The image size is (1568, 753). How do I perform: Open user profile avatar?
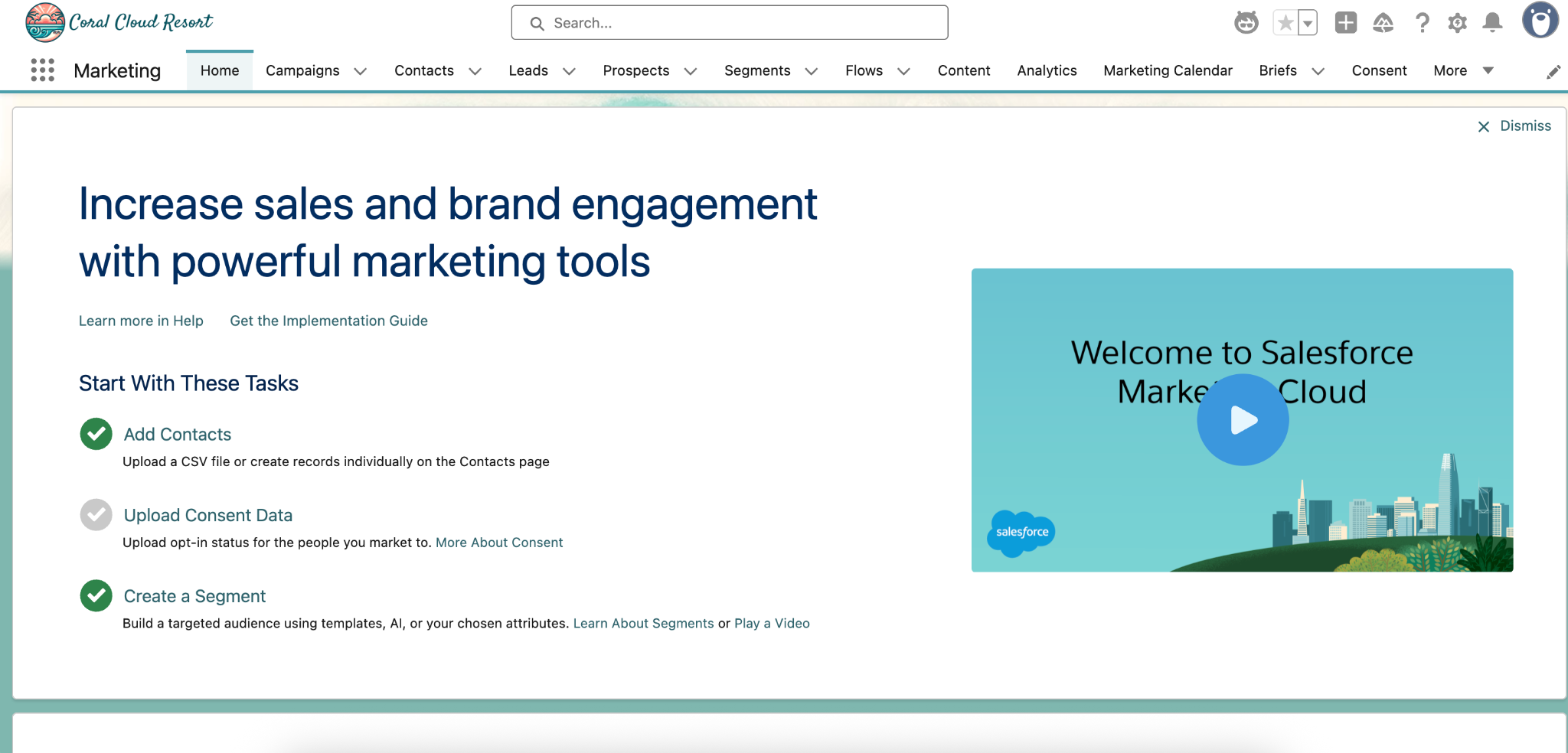pyautogui.click(x=1540, y=21)
